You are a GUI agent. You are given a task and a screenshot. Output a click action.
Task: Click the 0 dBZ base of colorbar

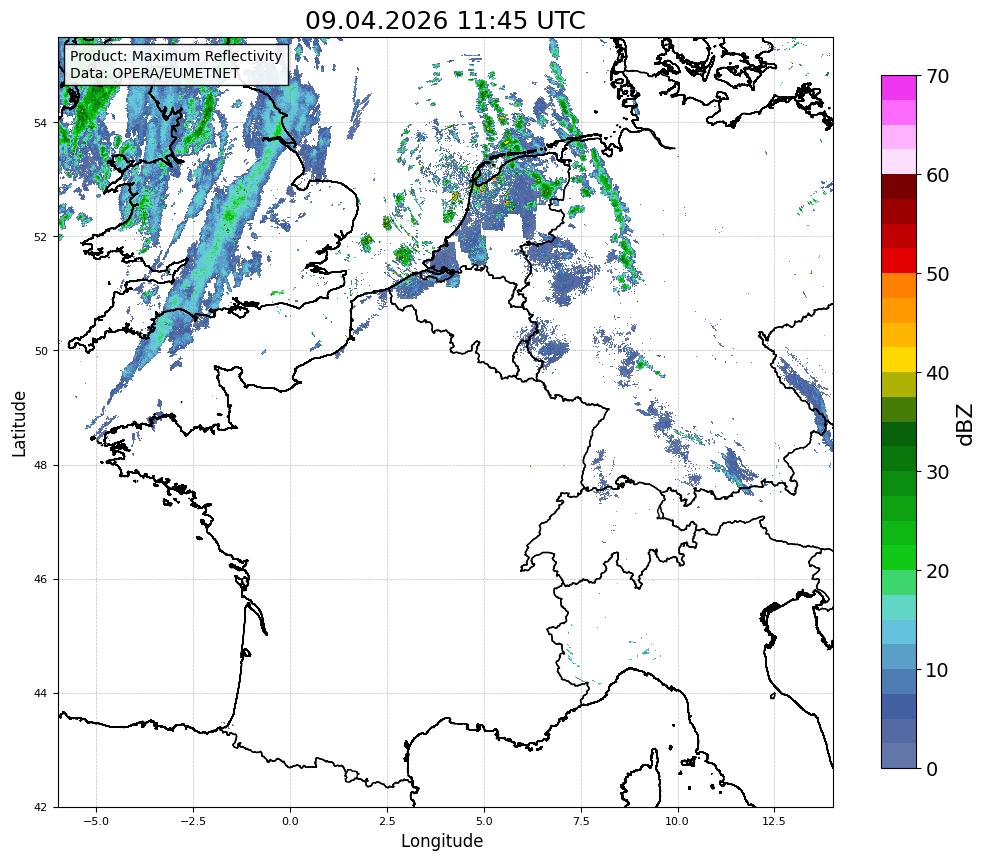pyautogui.click(x=898, y=755)
